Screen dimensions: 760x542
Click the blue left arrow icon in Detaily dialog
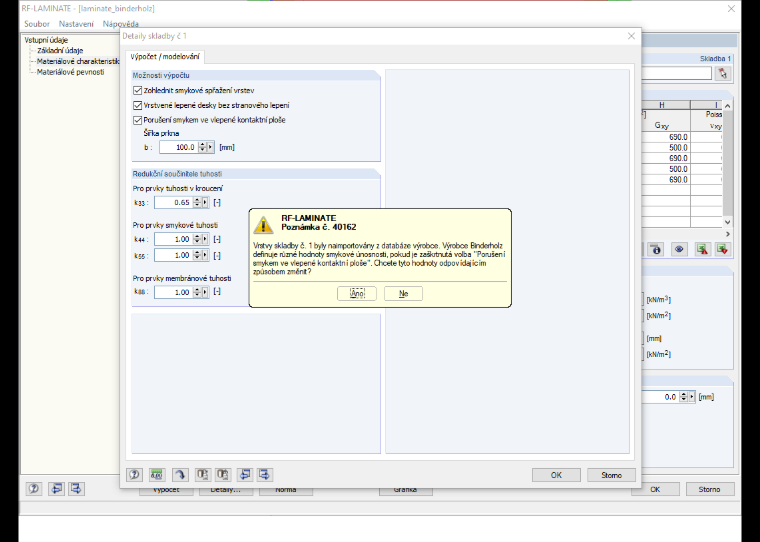tap(245, 475)
